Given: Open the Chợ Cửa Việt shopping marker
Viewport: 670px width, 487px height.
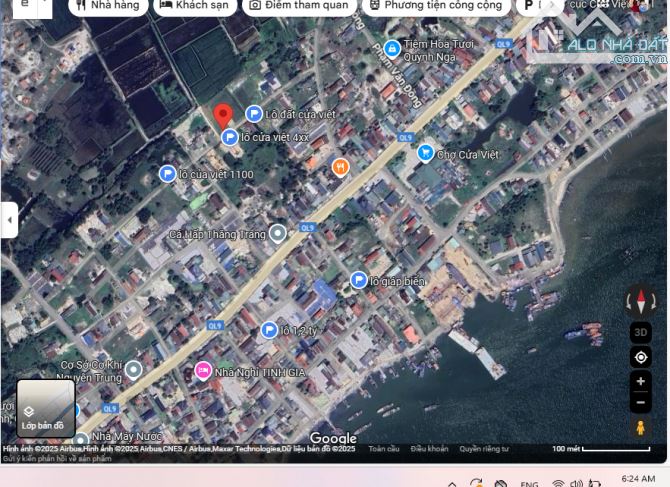Looking at the screenshot, I should [426, 154].
